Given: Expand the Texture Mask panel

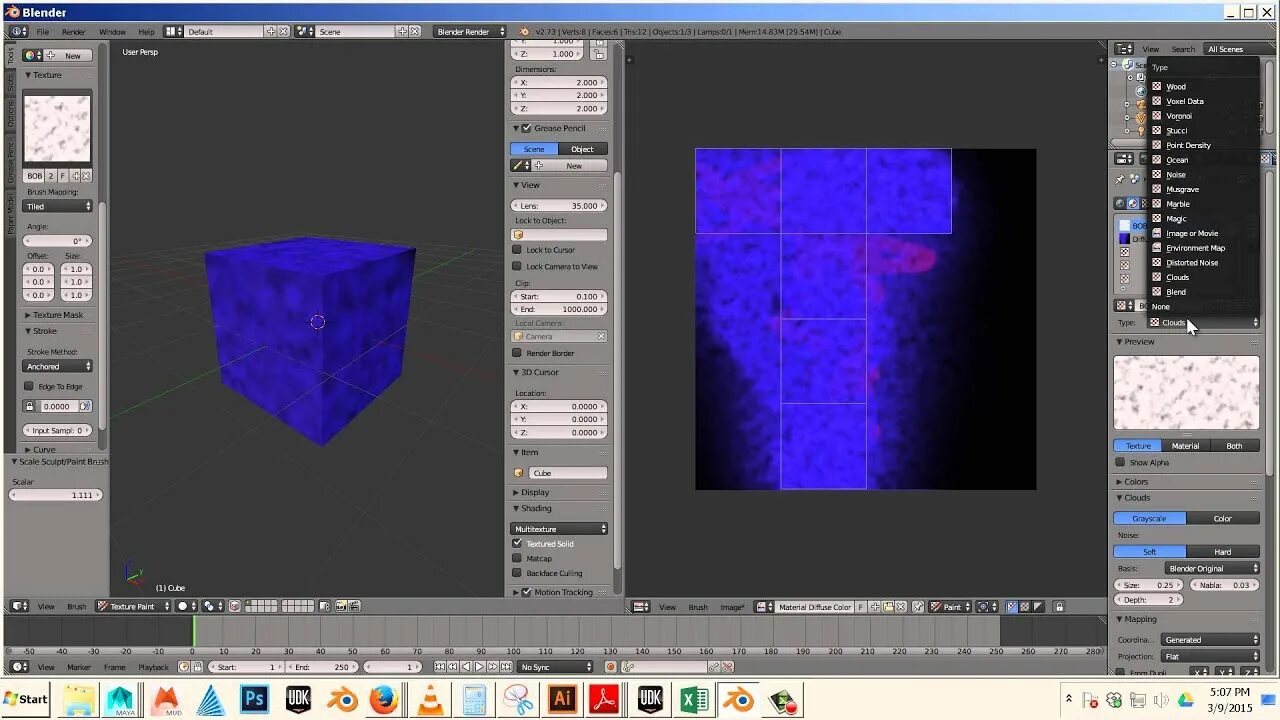Looking at the screenshot, I should 58,315.
